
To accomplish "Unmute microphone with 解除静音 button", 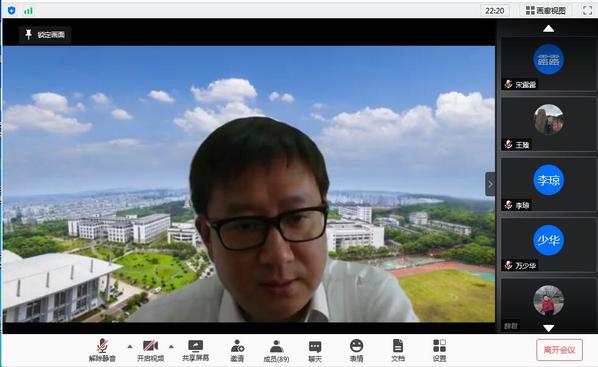I will (x=102, y=350).
